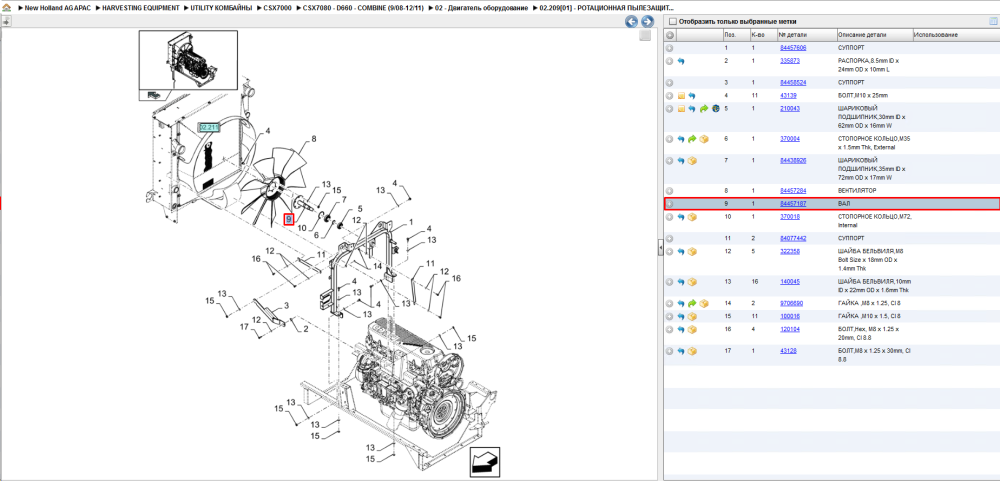
Task: Toggle the grey plus circle for row 8
Action: pos(670,191)
